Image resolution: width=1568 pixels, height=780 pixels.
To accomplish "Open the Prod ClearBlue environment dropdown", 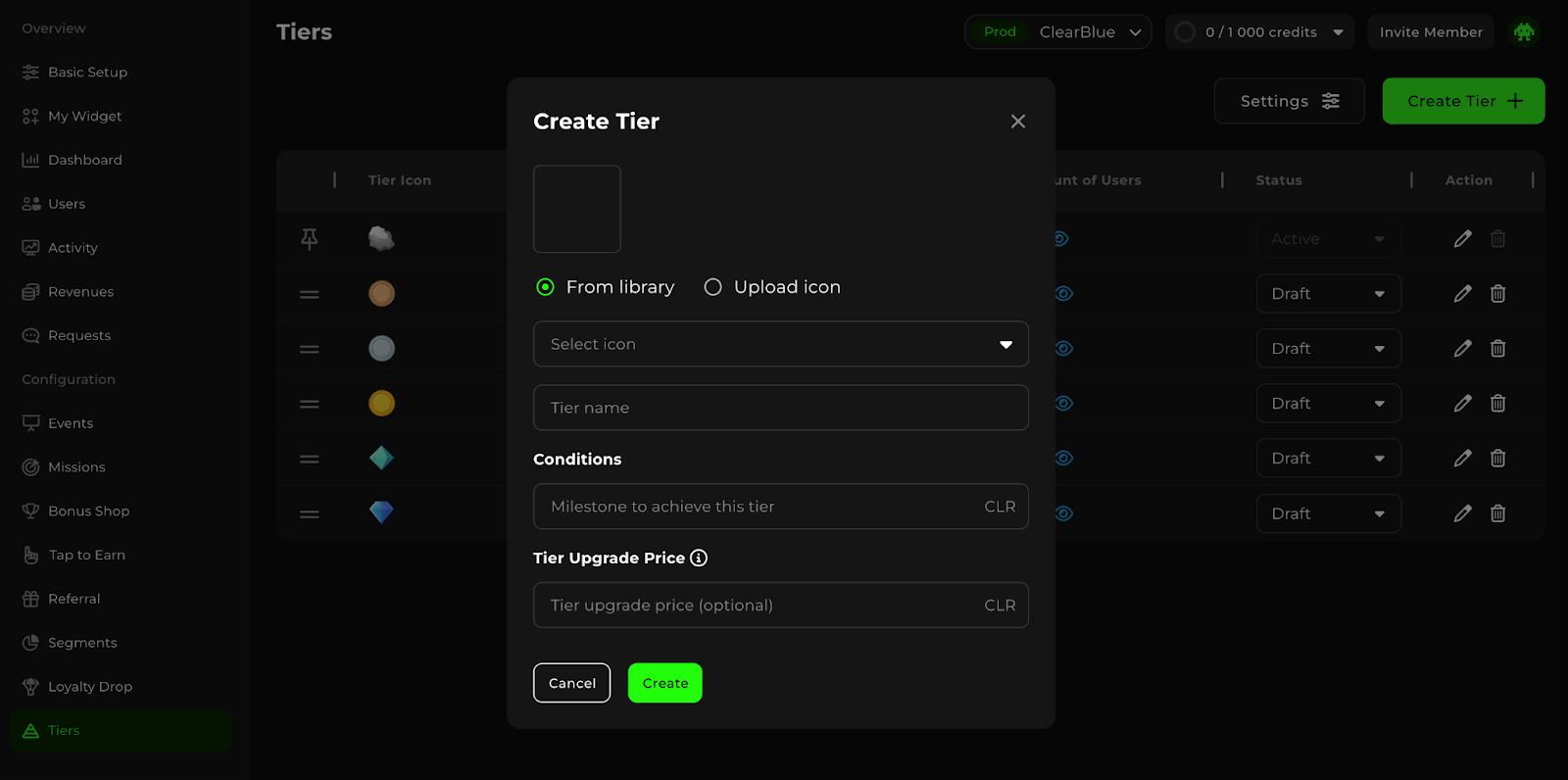I will click(1057, 32).
